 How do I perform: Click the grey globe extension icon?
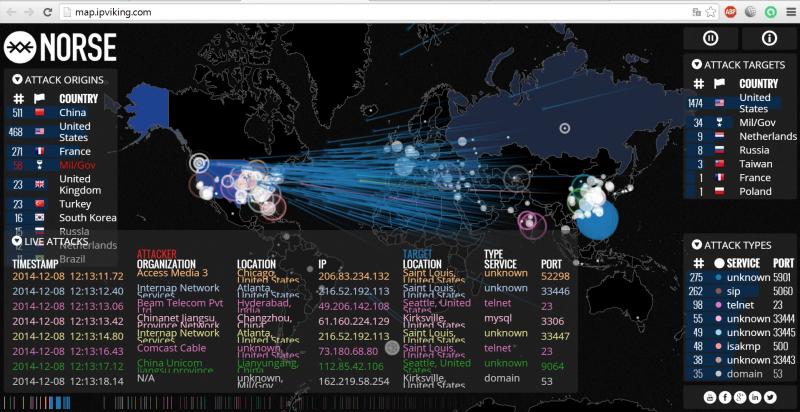(x=751, y=12)
